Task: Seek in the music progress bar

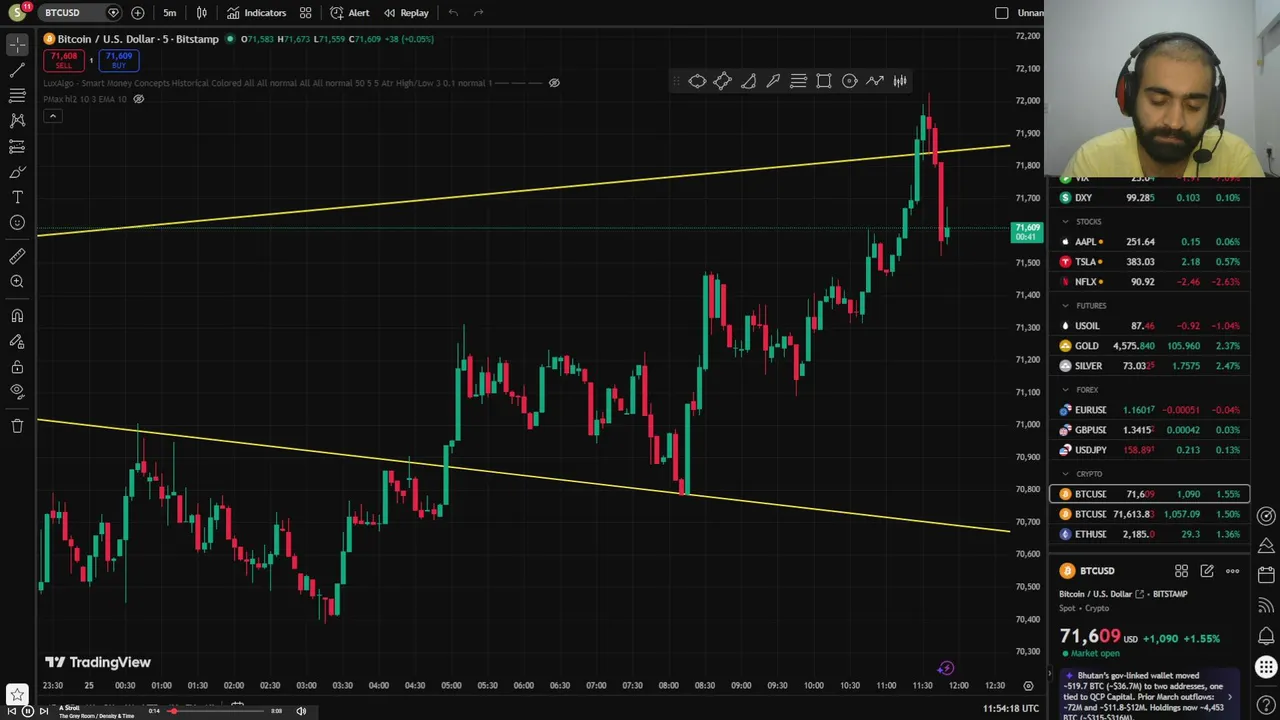Action: click(x=217, y=711)
